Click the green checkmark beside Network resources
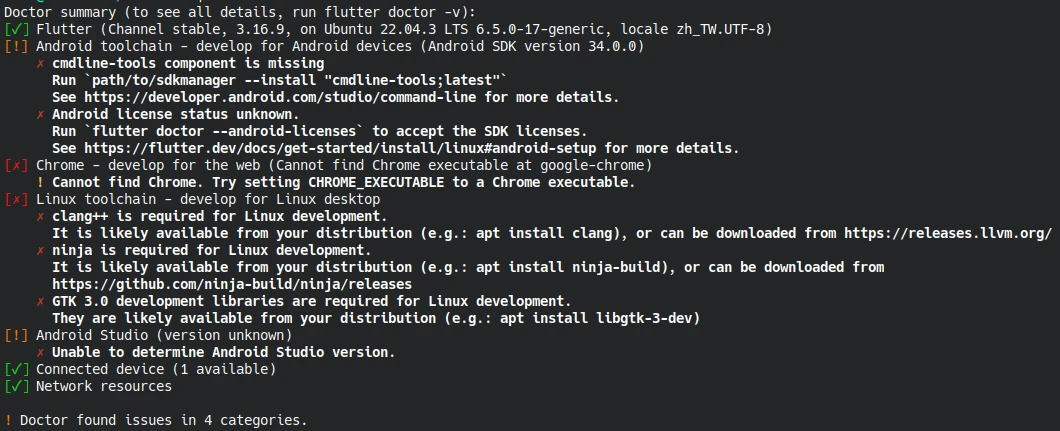The height and width of the screenshot is (431, 1060). (16, 387)
